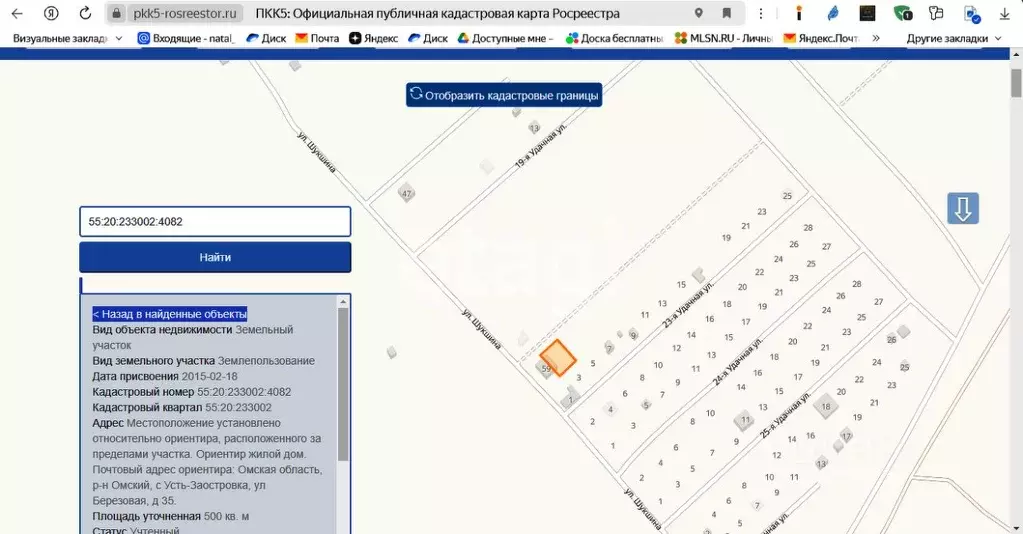
Task: Expand the Другие закладки folder
Action: [x=953, y=38]
